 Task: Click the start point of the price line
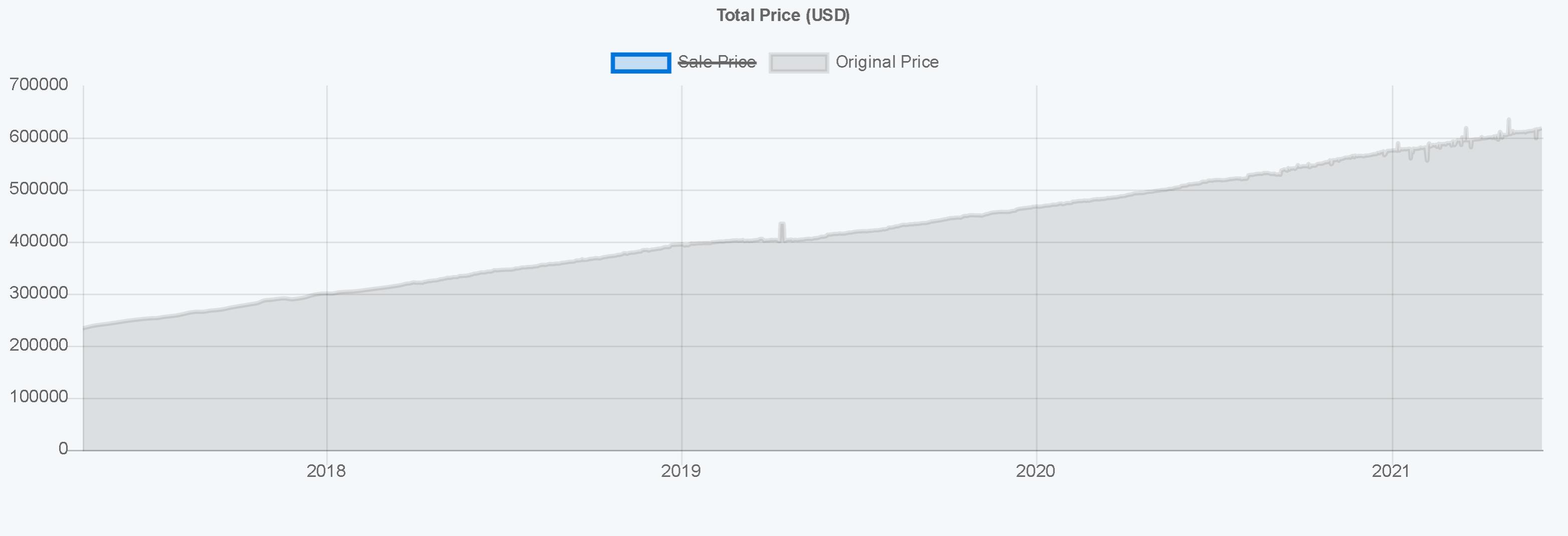pos(84,329)
